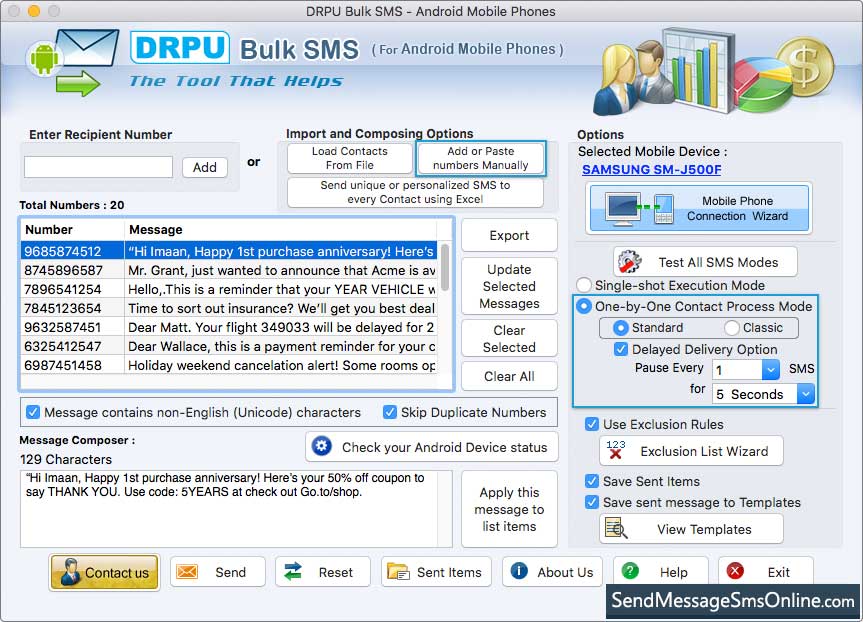Viewport: 863px width, 622px height.
Task: Click the green arrow icon under the envelope
Action: pos(78,84)
